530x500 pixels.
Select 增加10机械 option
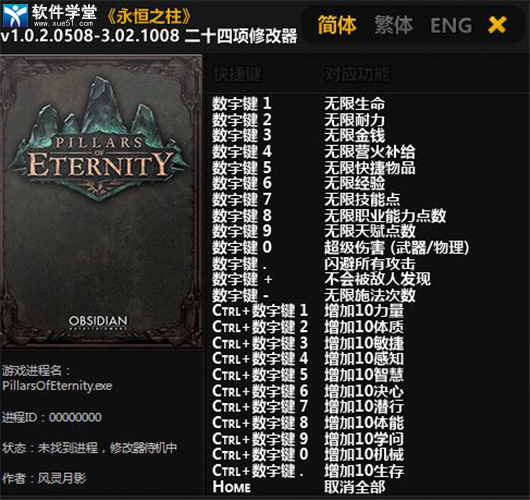[x=364, y=454]
